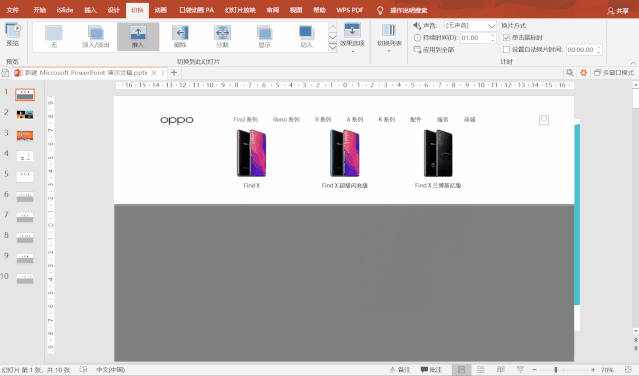Select the Push (推入) transition effect
Screen dimensions: 639x376
pos(138,37)
